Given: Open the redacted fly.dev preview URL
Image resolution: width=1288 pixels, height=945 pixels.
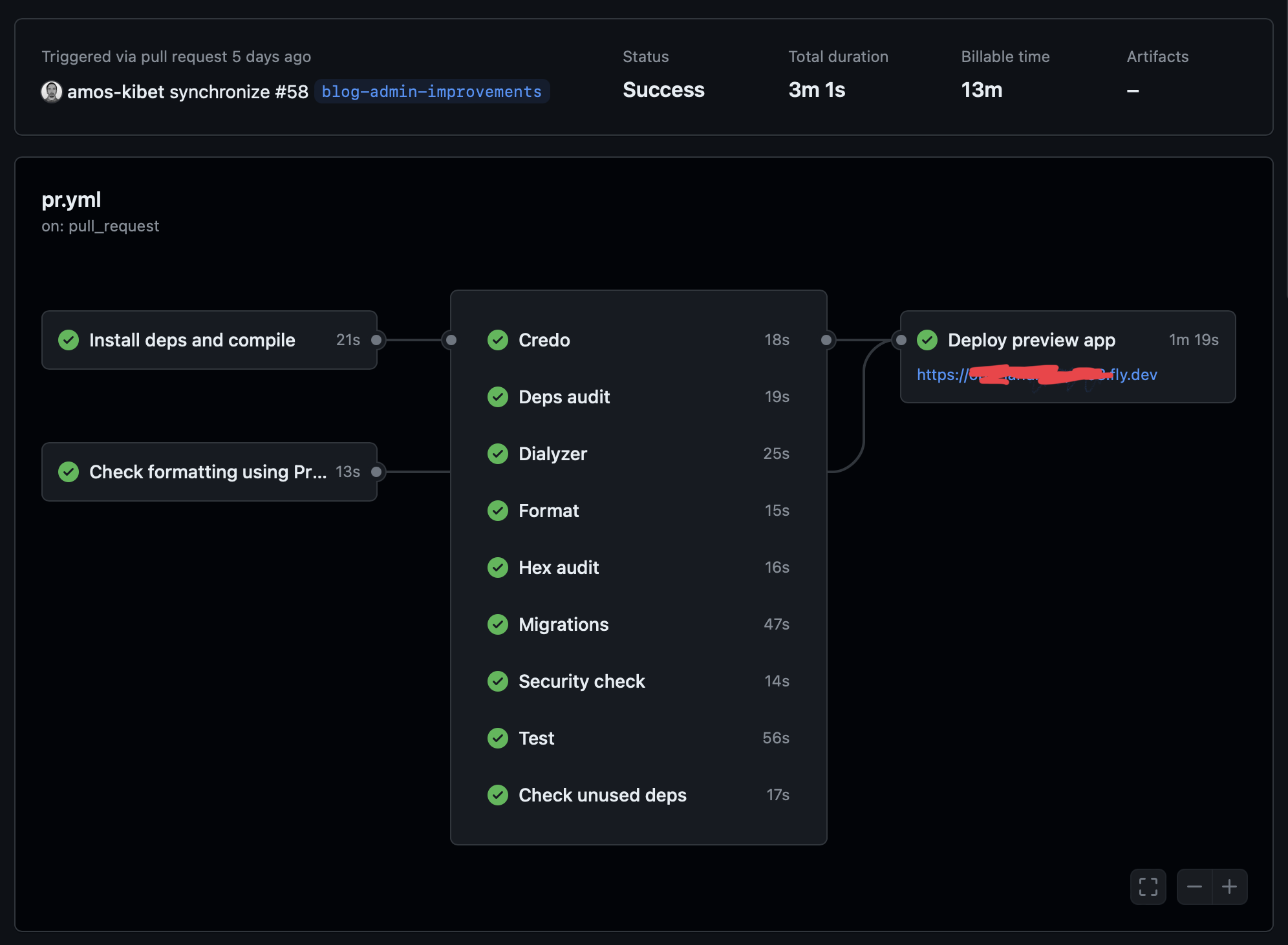Looking at the screenshot, I should tap(1036, 375).
